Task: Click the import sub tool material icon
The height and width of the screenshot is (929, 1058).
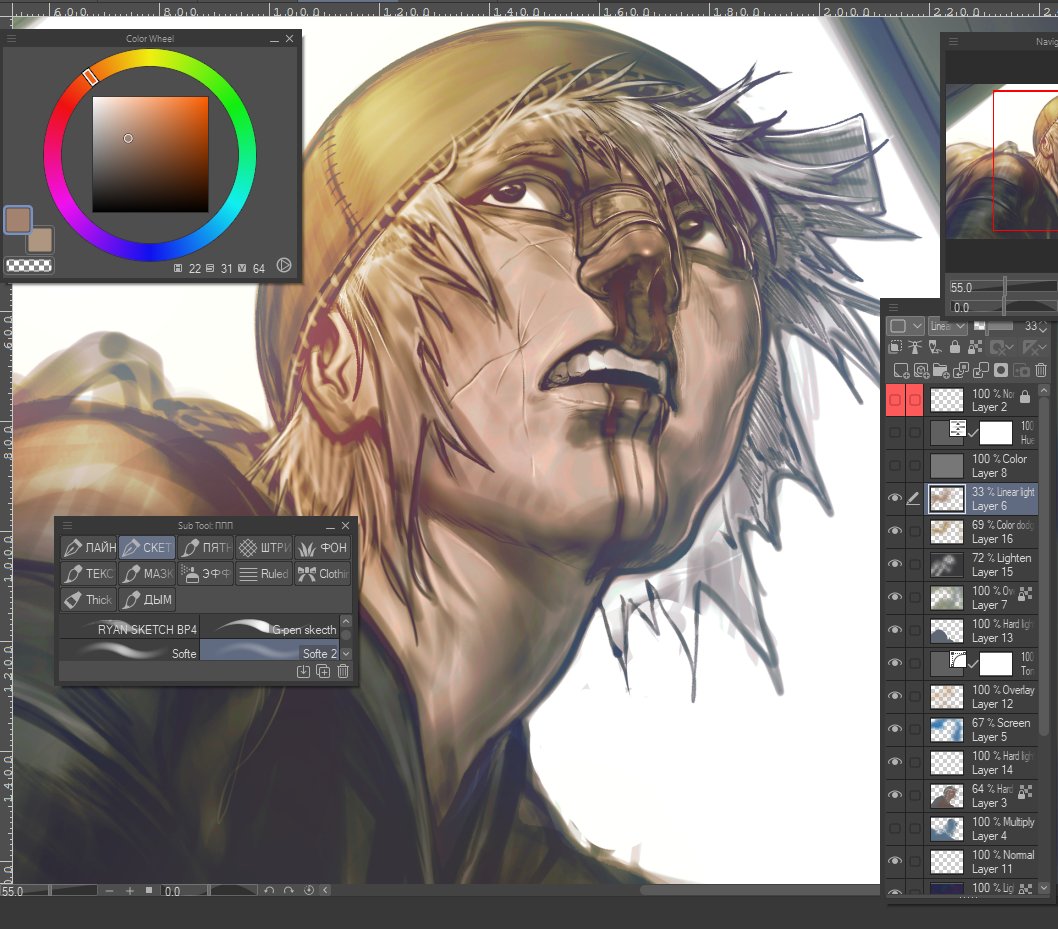Action: 304,671
